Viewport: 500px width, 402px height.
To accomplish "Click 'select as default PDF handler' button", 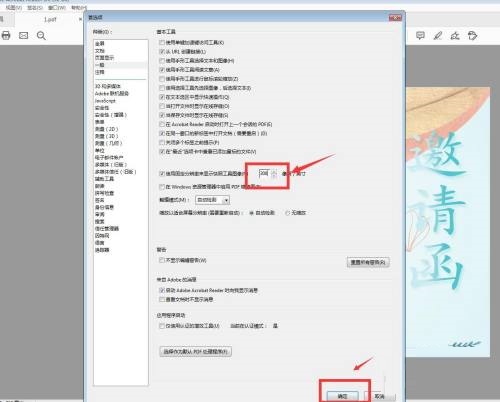I will click(195, 351).
